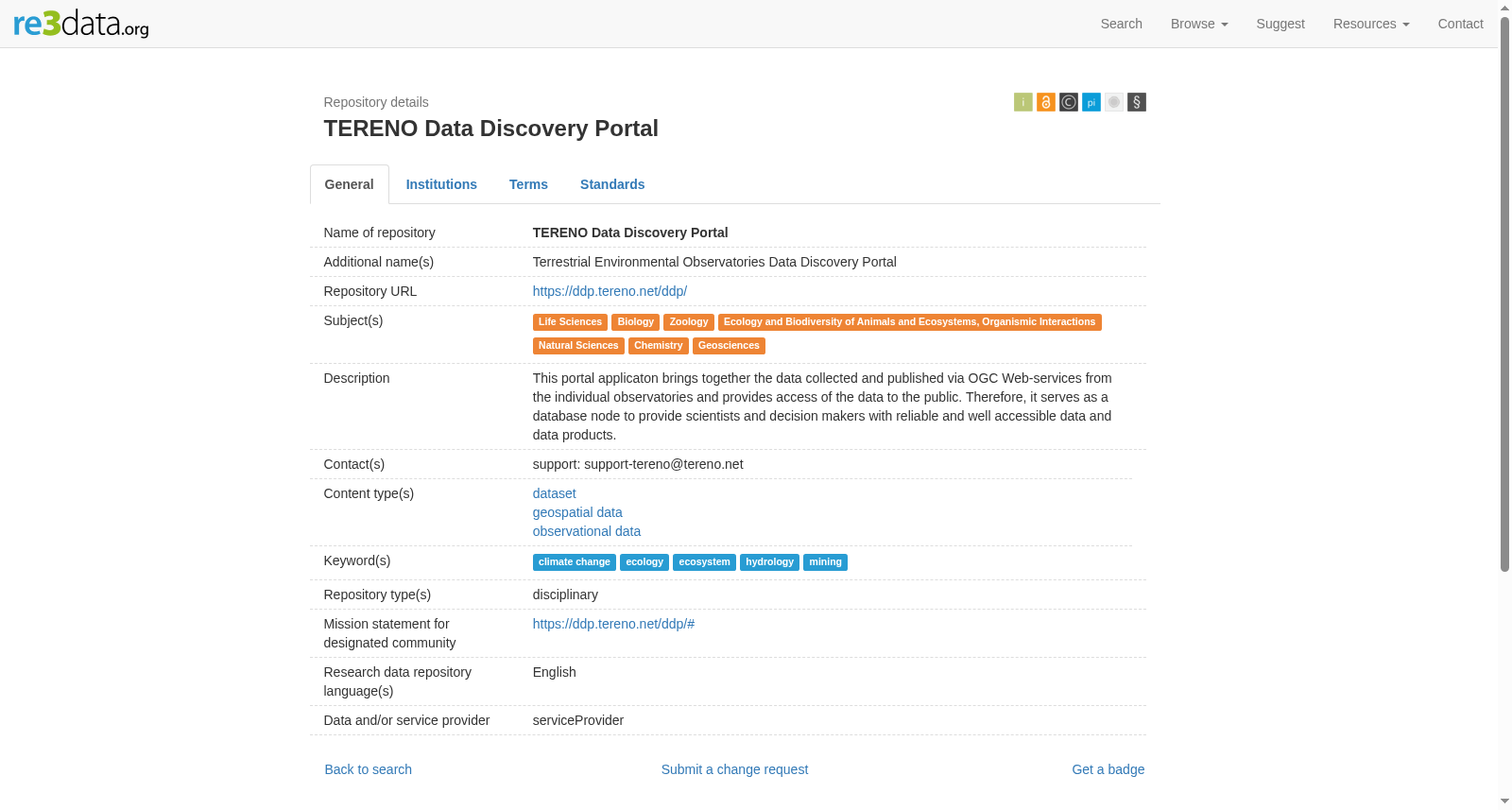Click the Get a badge link
The image size is (1512, 810).
(x=1108, y=769)
